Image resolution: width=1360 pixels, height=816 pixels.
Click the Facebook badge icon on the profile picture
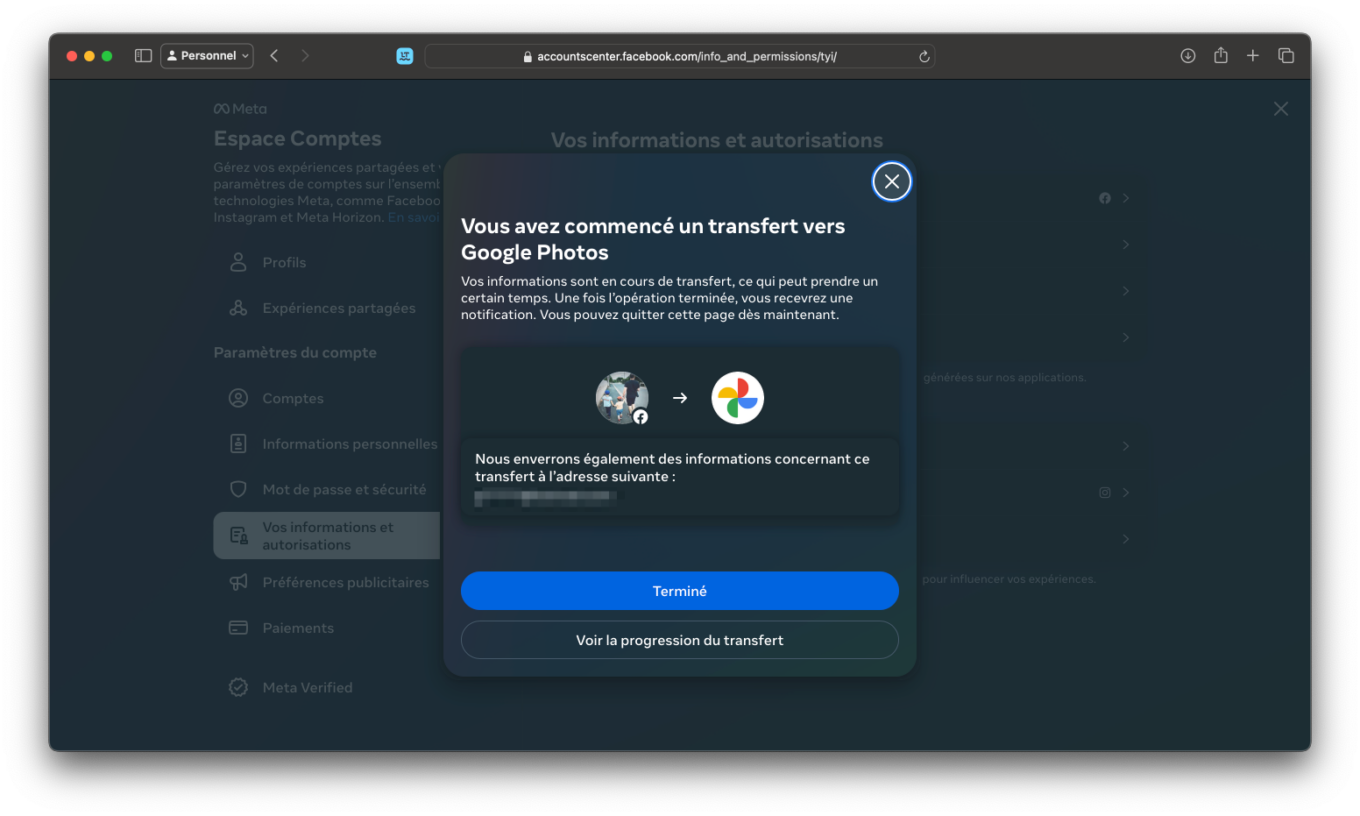coord(640,416)
